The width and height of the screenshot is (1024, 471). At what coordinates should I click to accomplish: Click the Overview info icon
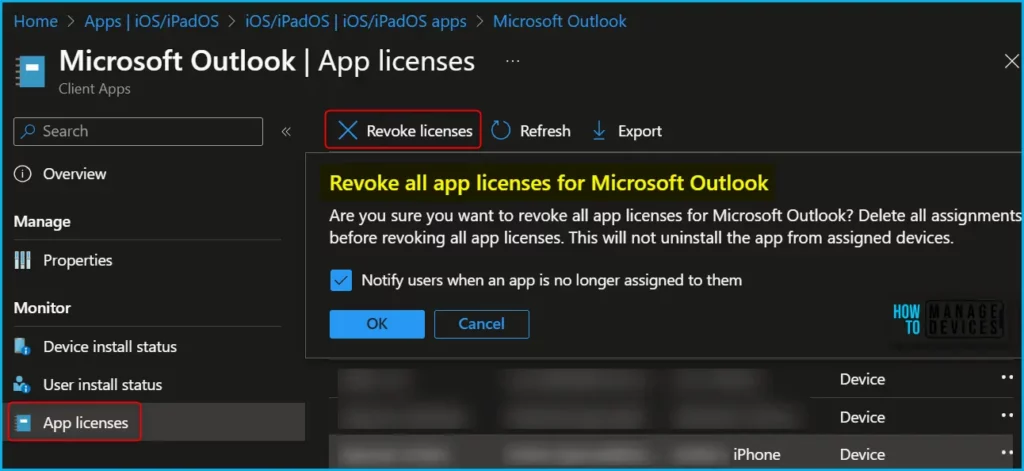(x=22, y=174)
